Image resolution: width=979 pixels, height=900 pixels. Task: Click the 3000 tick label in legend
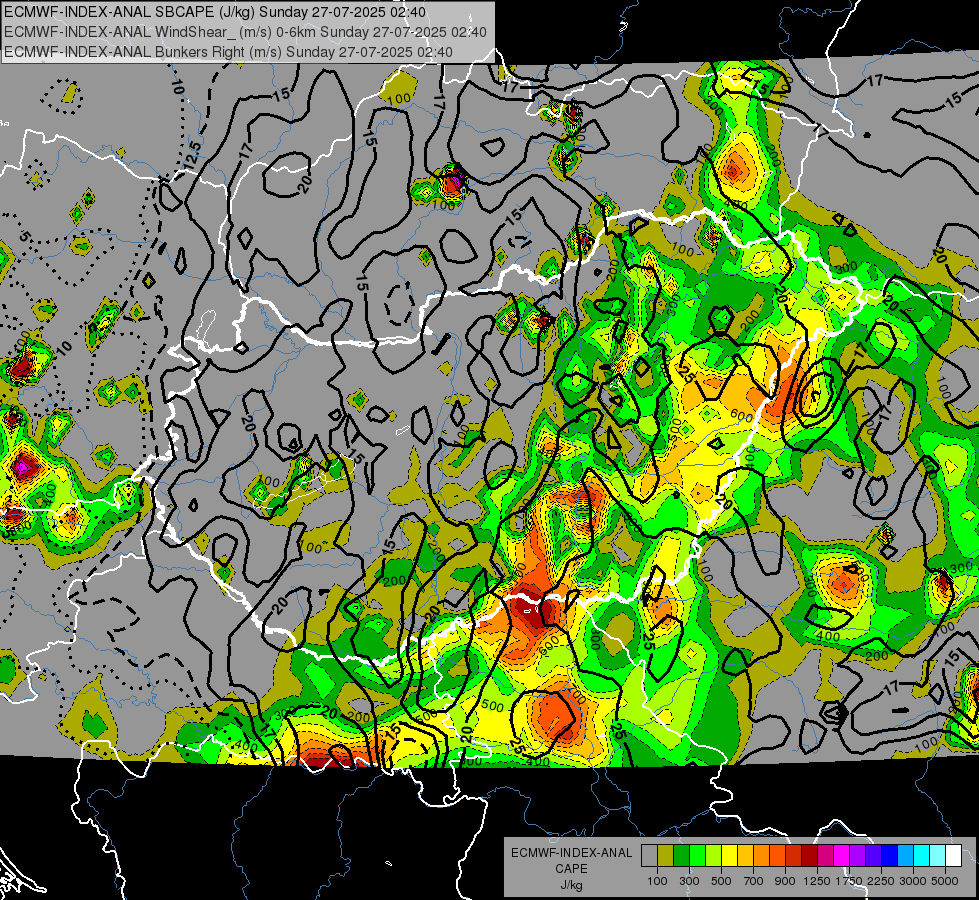point(913,881)
